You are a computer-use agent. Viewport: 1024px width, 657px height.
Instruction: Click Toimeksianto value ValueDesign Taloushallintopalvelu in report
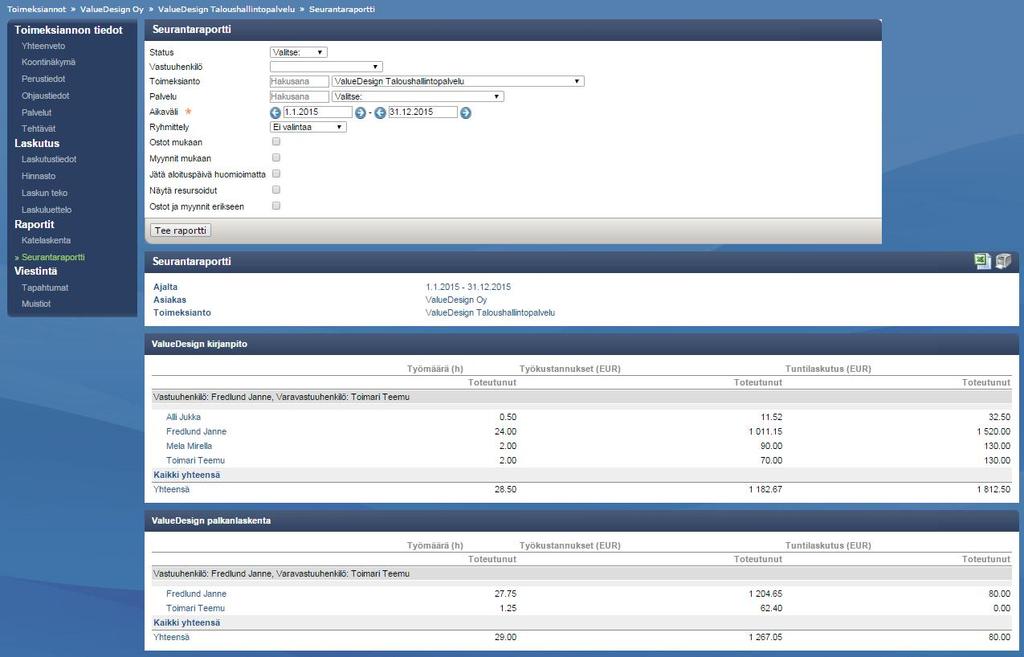(490, 313)
